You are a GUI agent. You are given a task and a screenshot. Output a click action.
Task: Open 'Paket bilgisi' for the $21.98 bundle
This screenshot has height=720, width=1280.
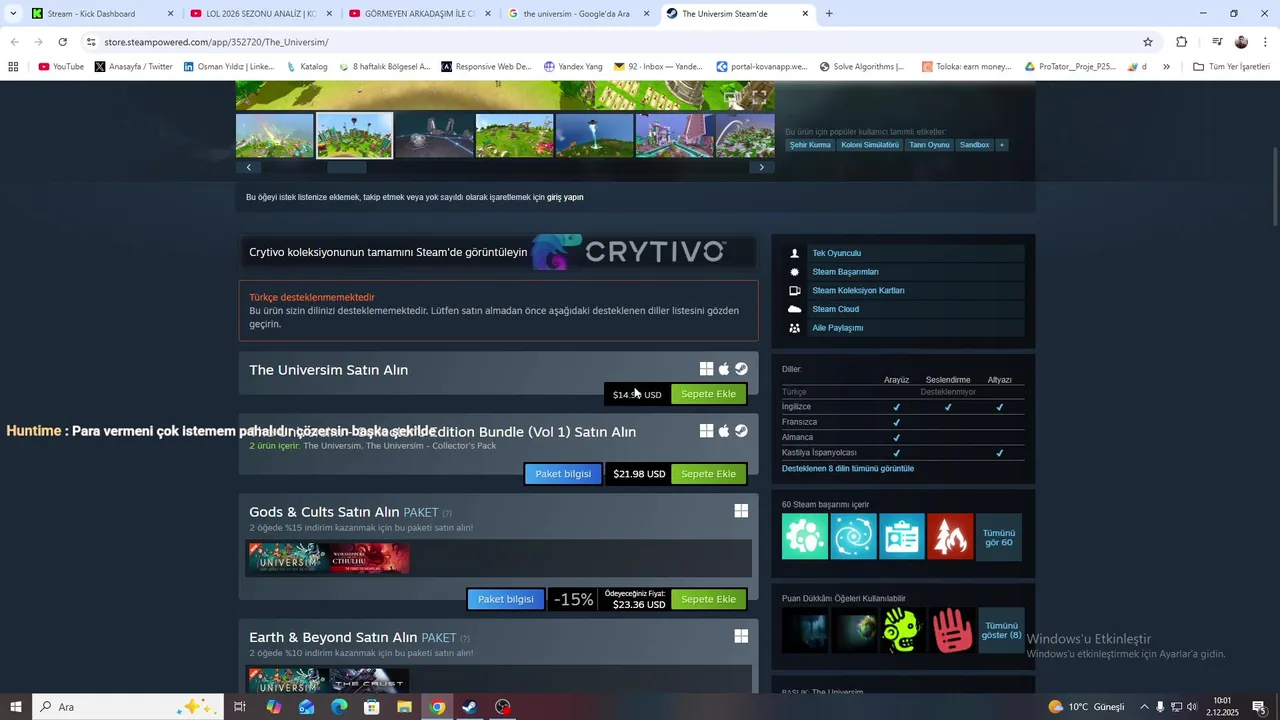(x=563, y=474)
